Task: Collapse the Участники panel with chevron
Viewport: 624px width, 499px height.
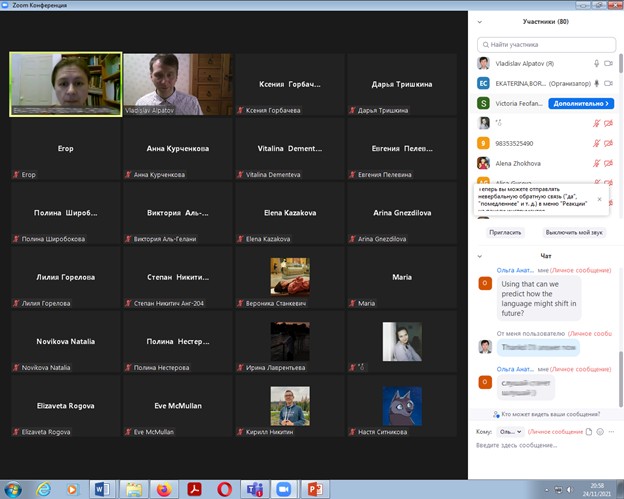Action: [481, 21]
